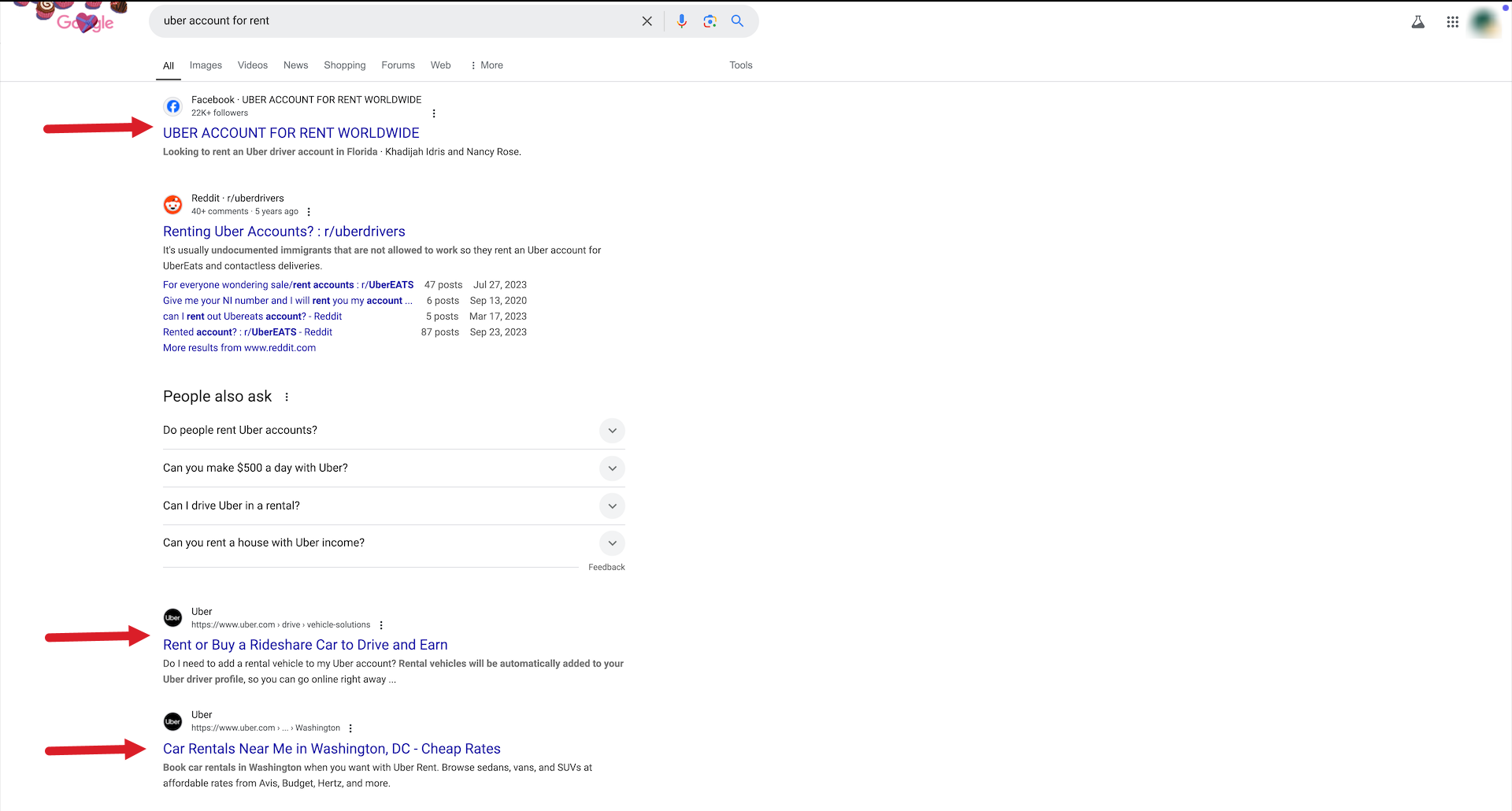This screenshot has height=811, width=1512.
Task: Click the Reddit favicon in second result
Action: (173, 205)
